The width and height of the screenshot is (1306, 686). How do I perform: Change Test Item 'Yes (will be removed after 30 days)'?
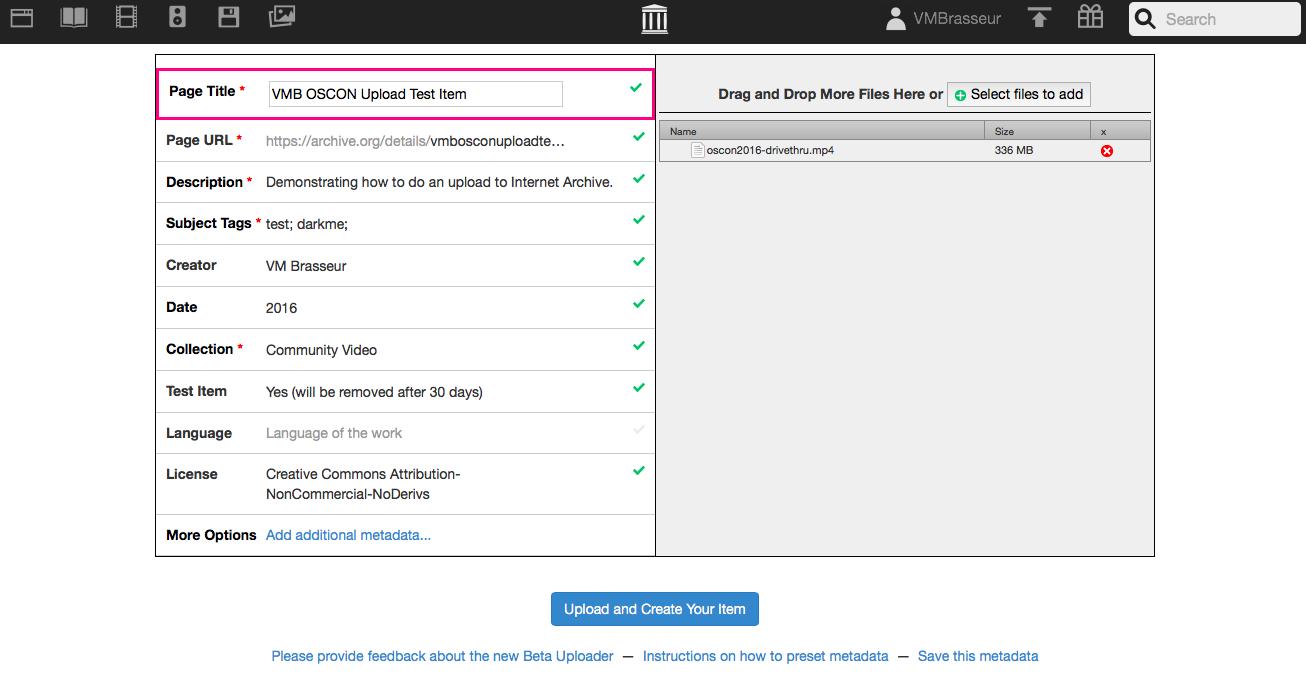(374, 392)
